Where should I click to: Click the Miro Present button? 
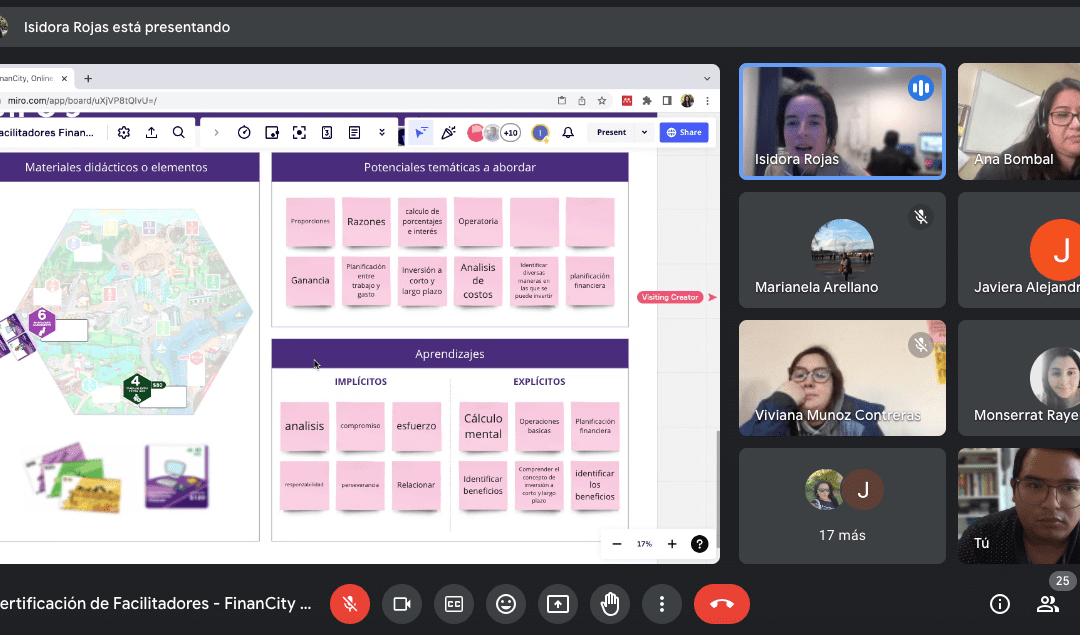click(612, 132)
